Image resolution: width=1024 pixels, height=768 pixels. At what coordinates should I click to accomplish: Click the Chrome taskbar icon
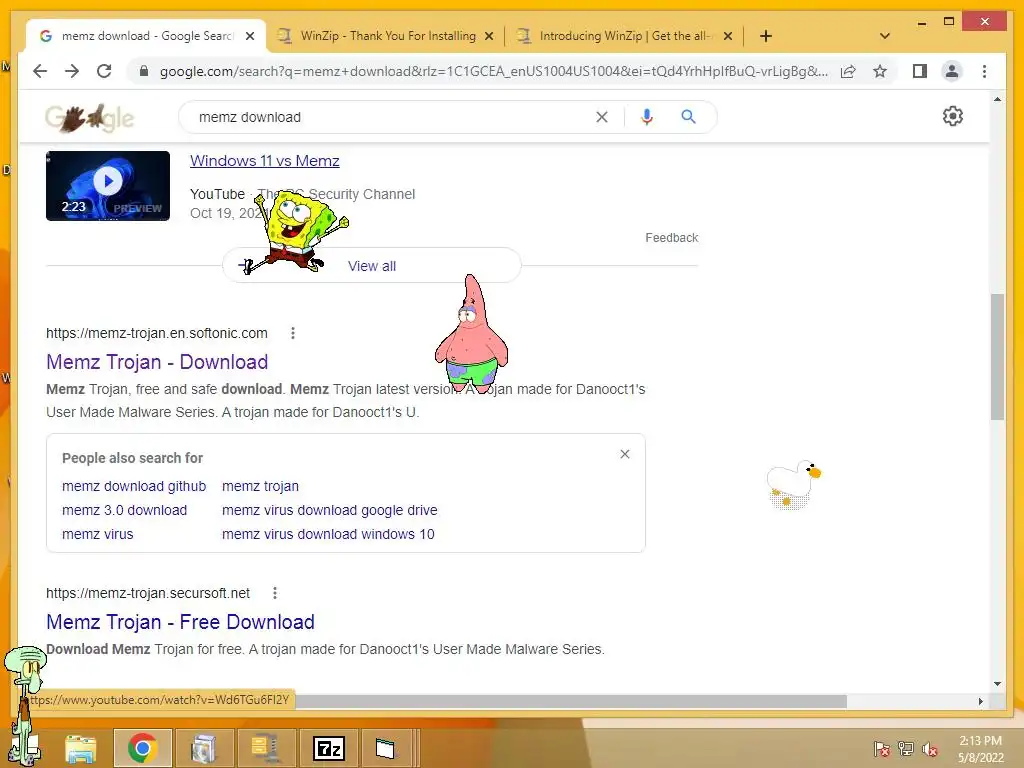142,748
